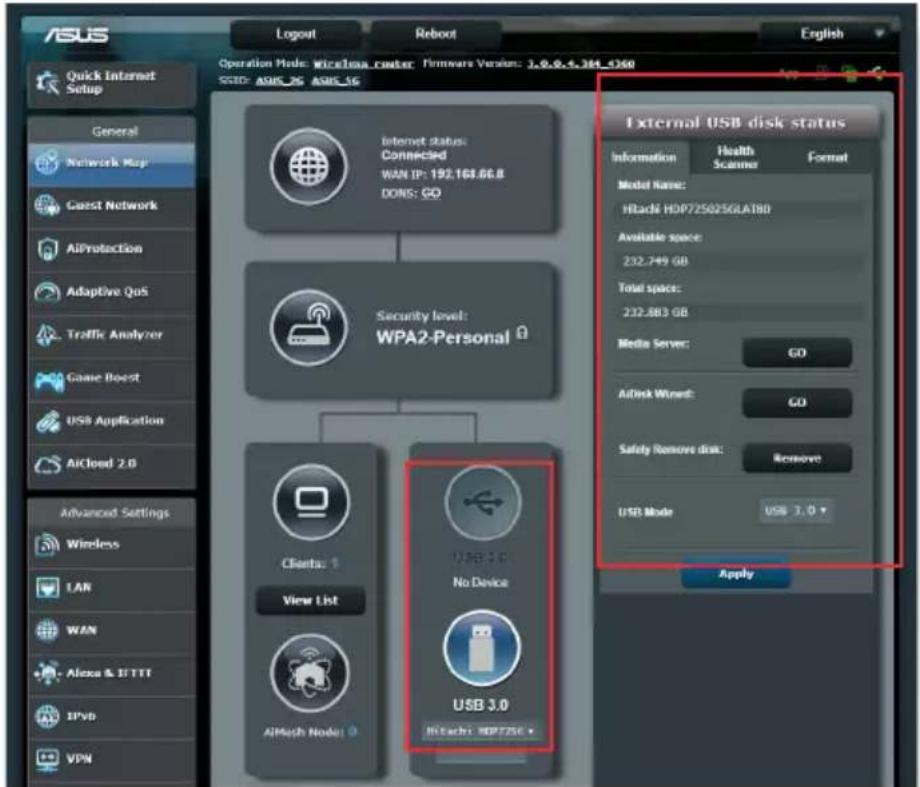Click the View List button
Viewport: 920px width, 787px height.
point(310,600)
